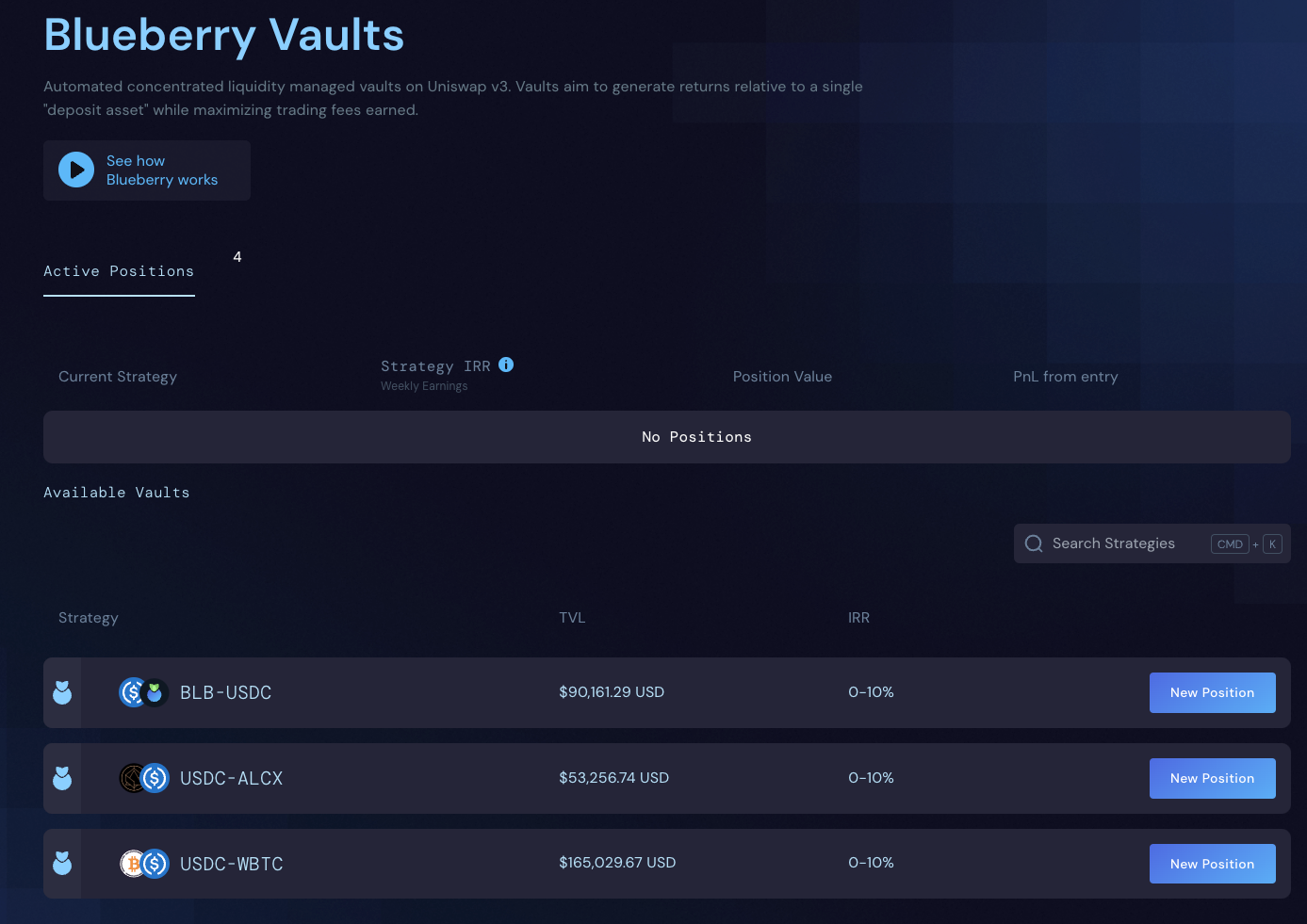Click the blueberry icon on USDC-WBTC row
The height and width of the screenshot is (924, 1307).
click(x=62, y=864)
